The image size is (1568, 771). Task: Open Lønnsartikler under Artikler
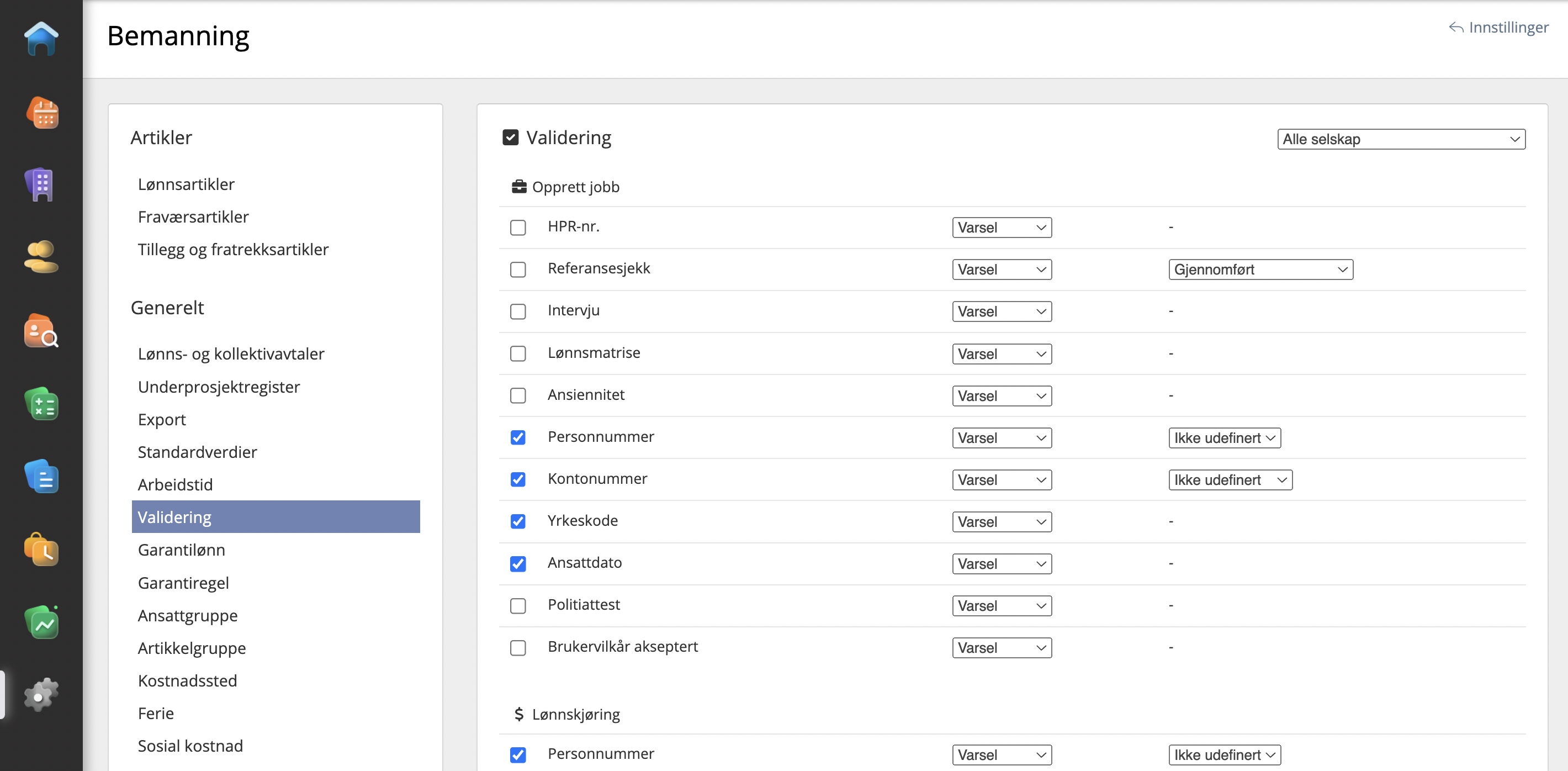coord(186,184)
